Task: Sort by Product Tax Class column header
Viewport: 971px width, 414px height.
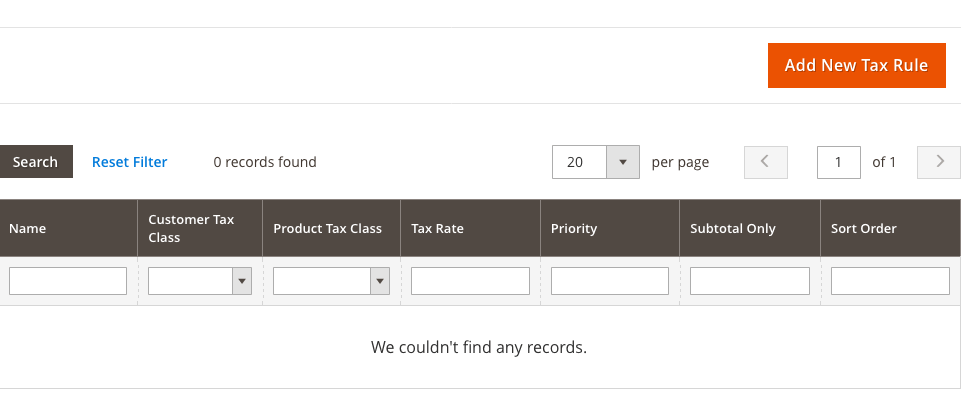Action: [331, 228]
